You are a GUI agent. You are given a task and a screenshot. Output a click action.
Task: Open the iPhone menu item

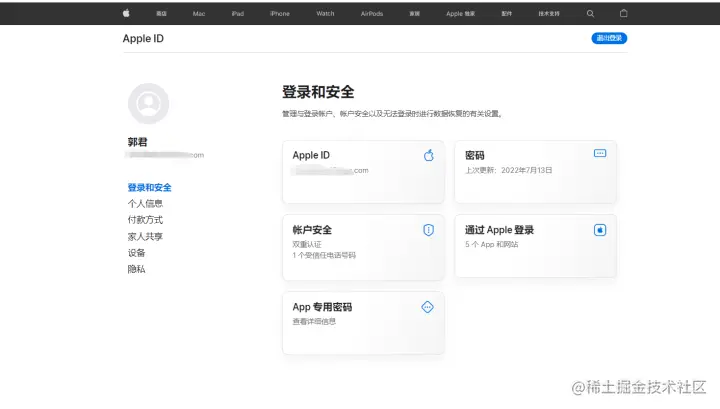pyautogui.click(x=280, y=14)
